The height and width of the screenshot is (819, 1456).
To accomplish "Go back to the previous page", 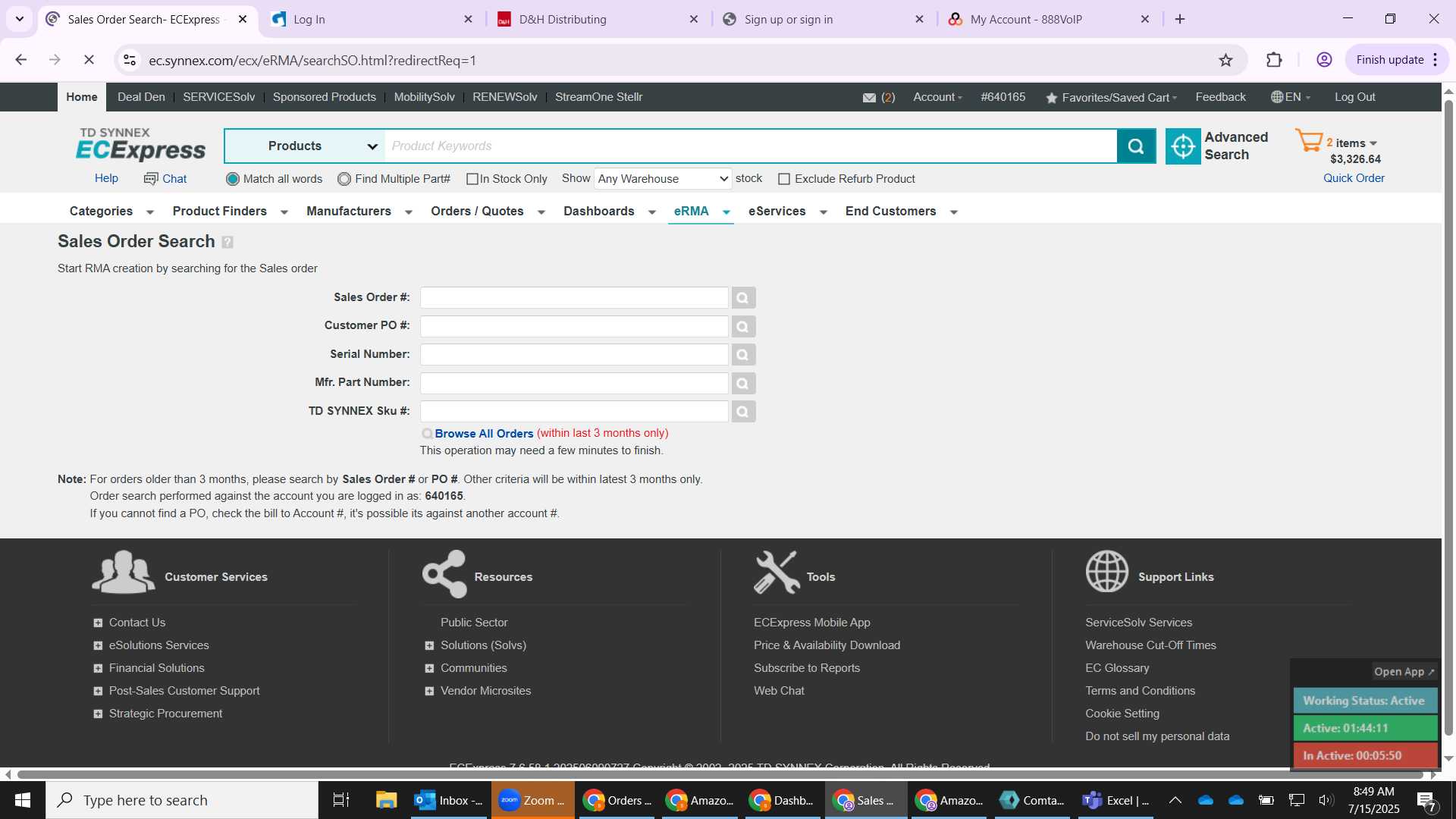I will [x=21, y=60].
